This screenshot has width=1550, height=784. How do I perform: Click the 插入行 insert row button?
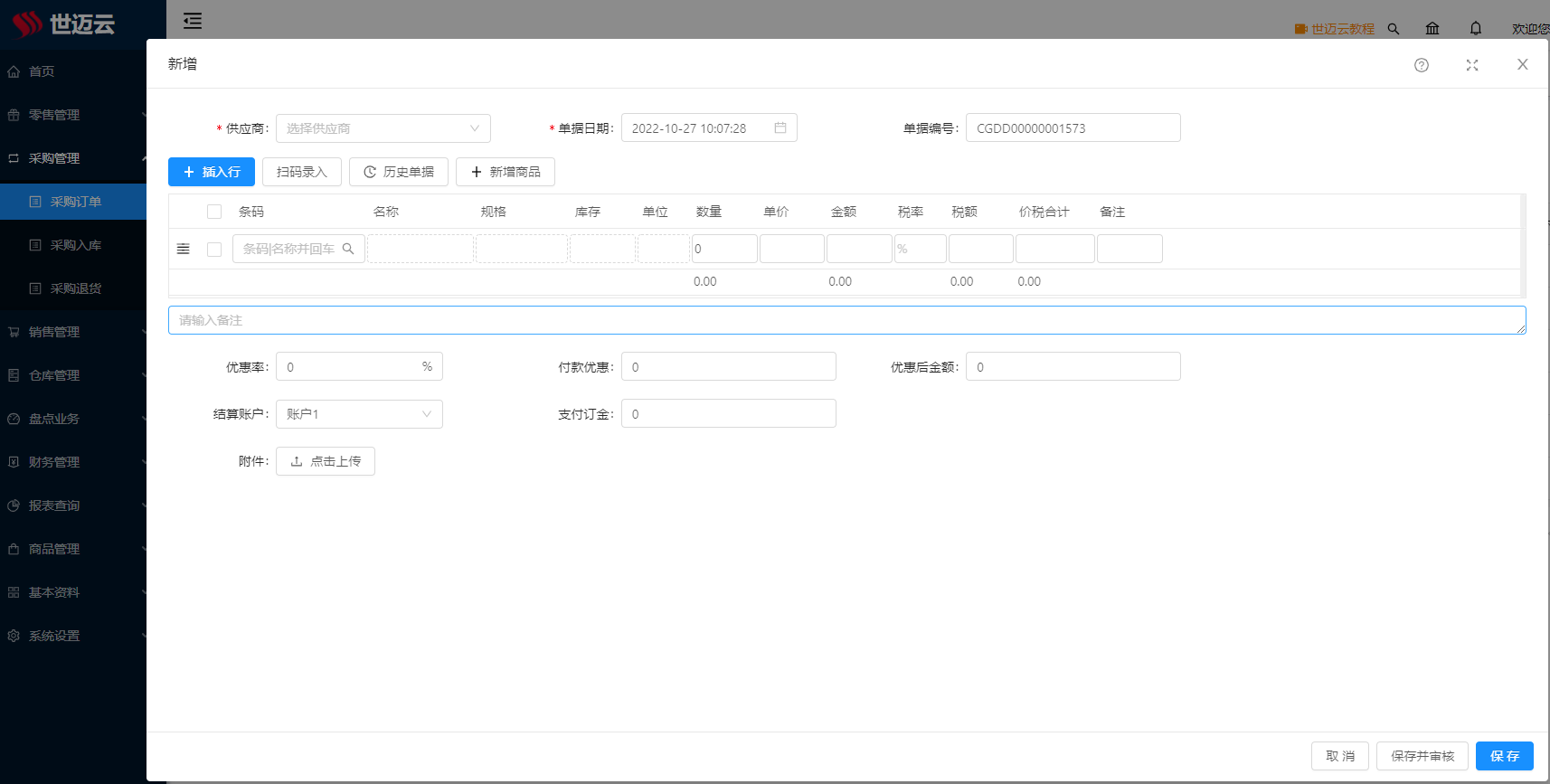coord(212,172)
